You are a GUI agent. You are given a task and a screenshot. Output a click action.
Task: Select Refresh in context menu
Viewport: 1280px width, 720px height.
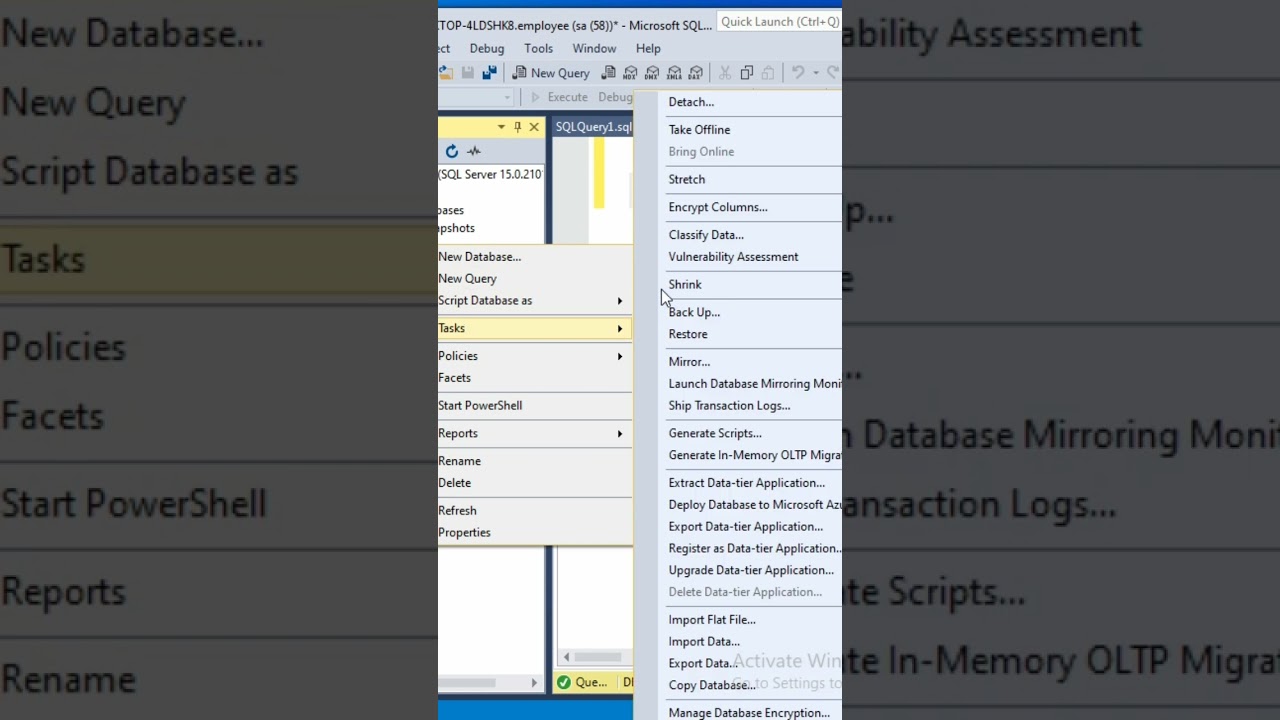[535, 511]
